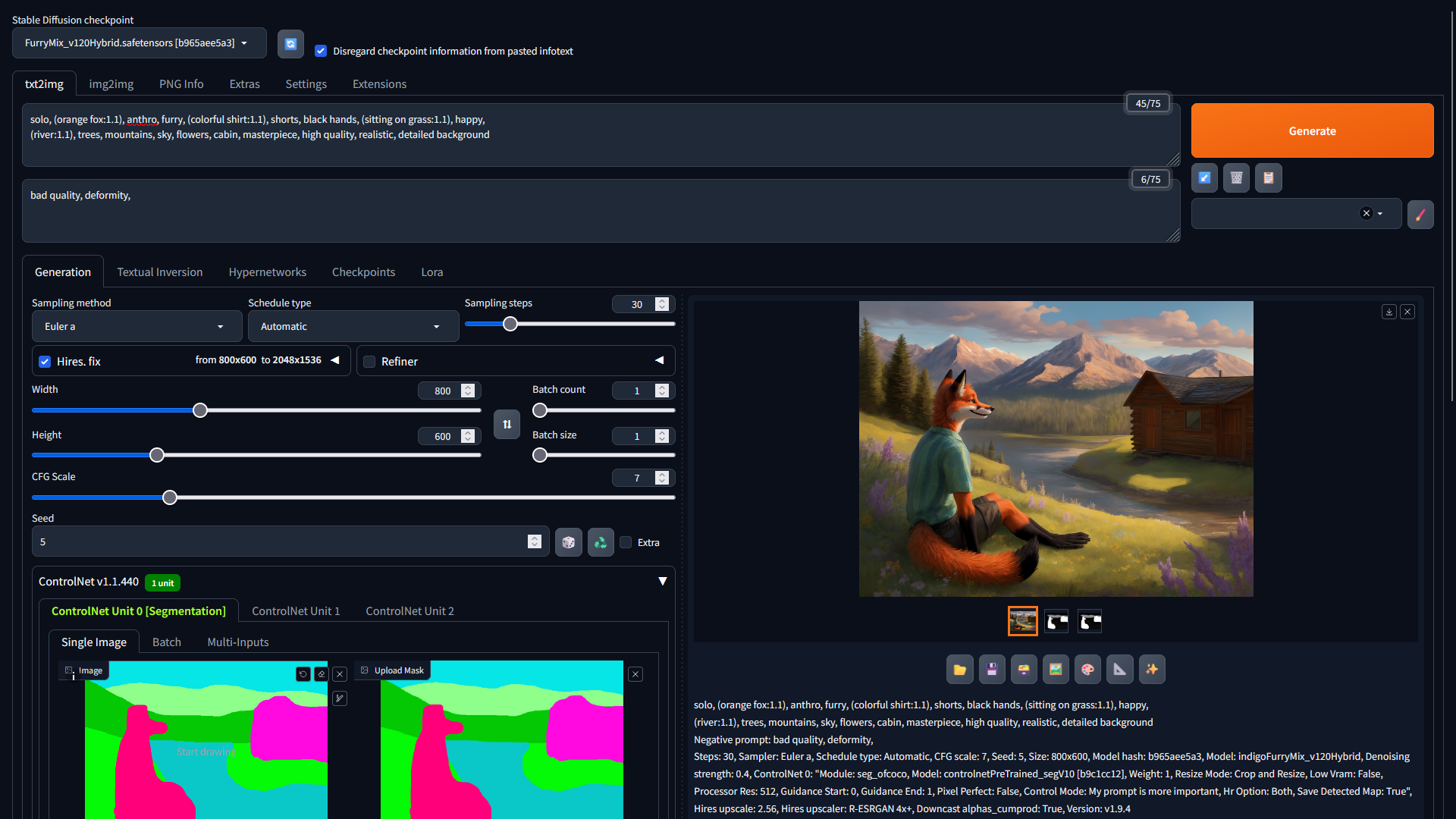Viewport: 1456px width, 819px height.
Task: Tick the Extra seed checkbox
Action: coord(626,542)
